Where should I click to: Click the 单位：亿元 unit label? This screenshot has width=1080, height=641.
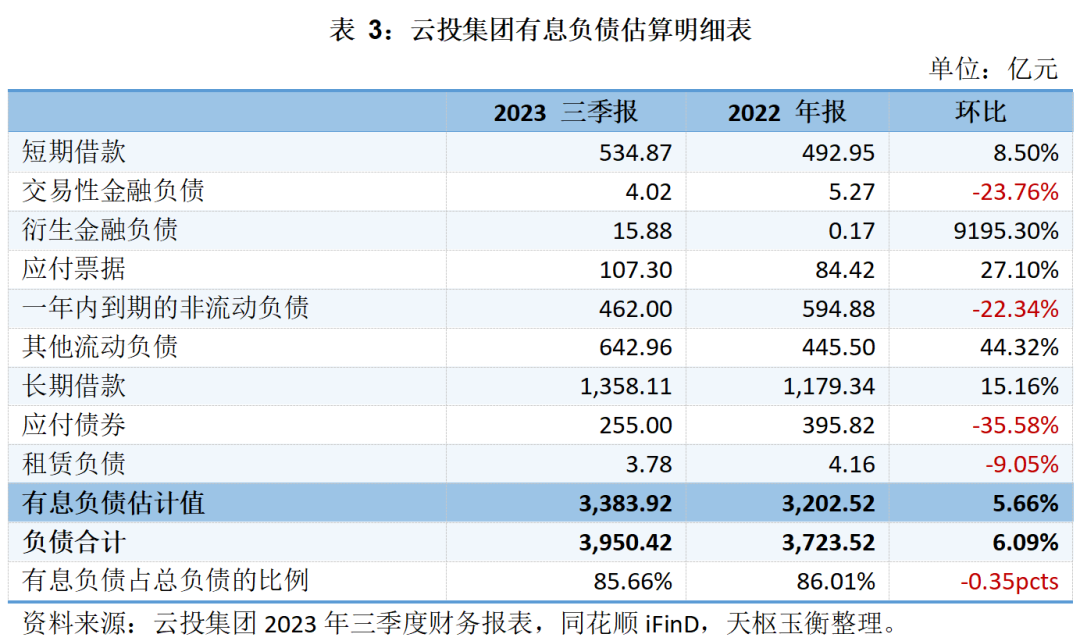(992, 69)
